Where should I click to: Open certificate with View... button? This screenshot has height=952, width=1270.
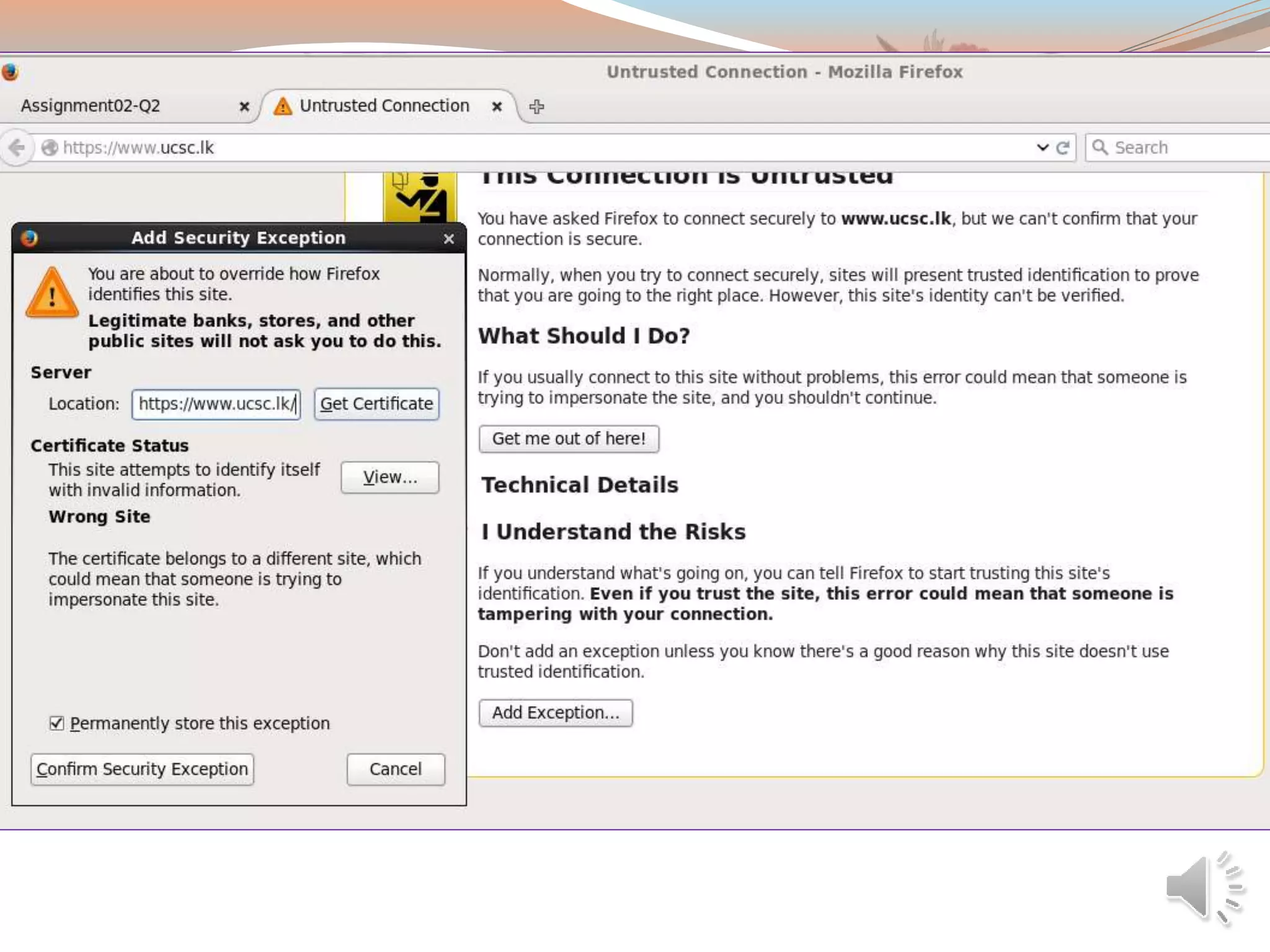tap(389, 477)
